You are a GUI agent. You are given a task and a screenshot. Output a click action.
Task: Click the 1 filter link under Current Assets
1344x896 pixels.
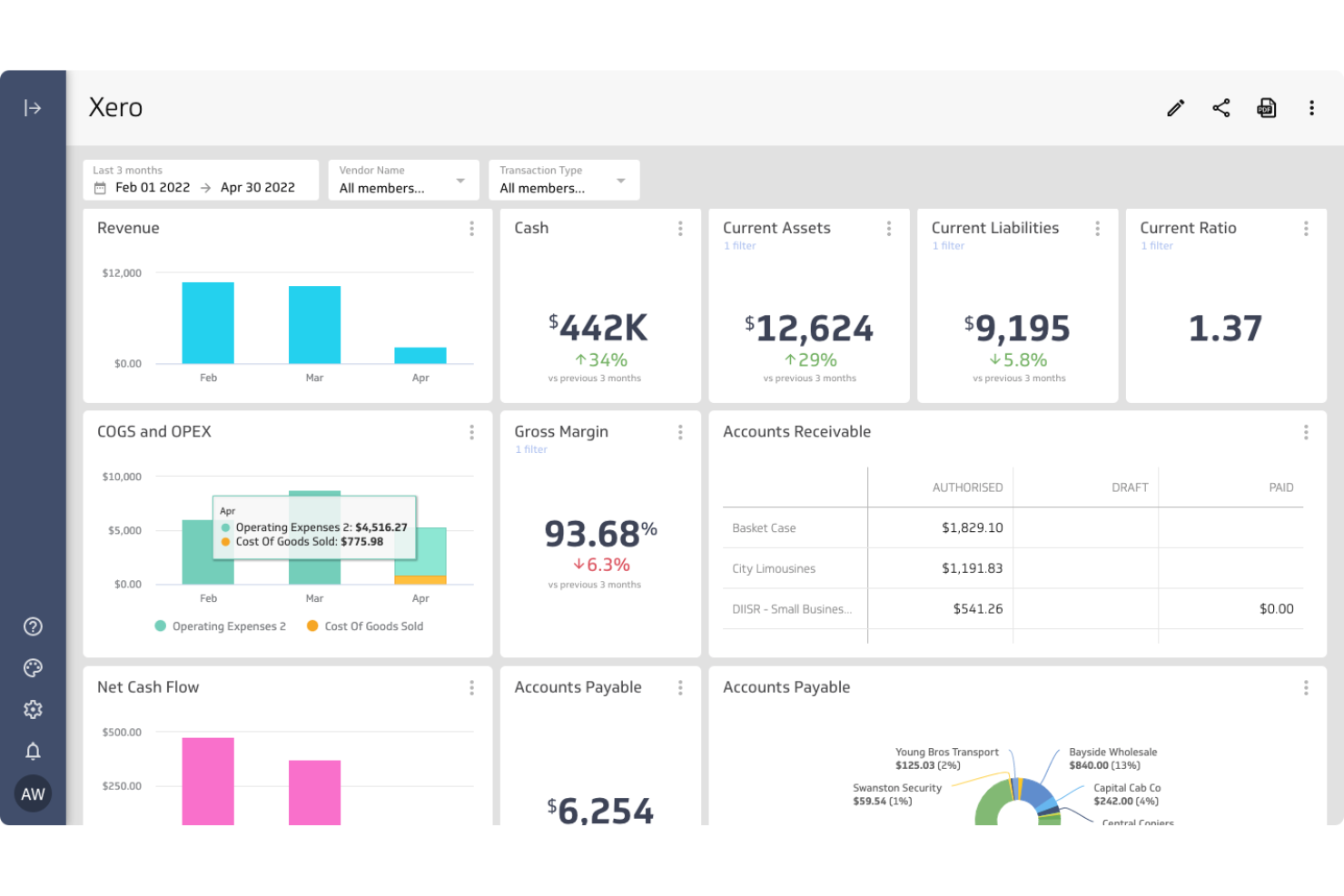[739, 246]
